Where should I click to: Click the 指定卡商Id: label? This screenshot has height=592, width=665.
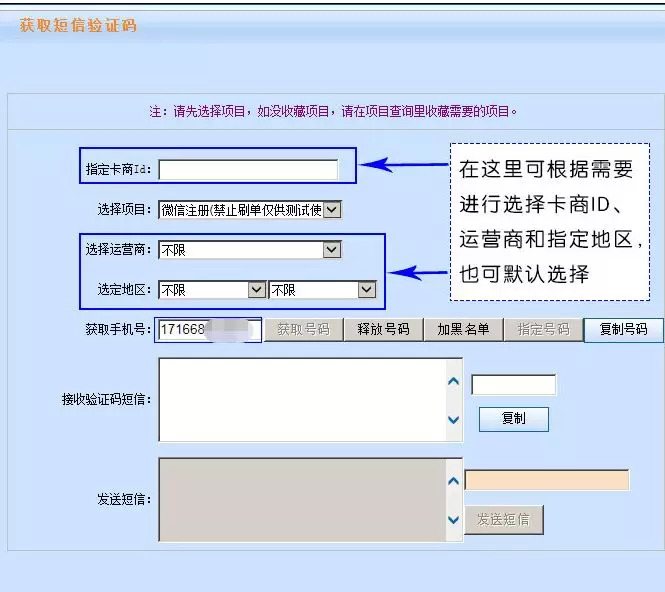click(118, 169)
